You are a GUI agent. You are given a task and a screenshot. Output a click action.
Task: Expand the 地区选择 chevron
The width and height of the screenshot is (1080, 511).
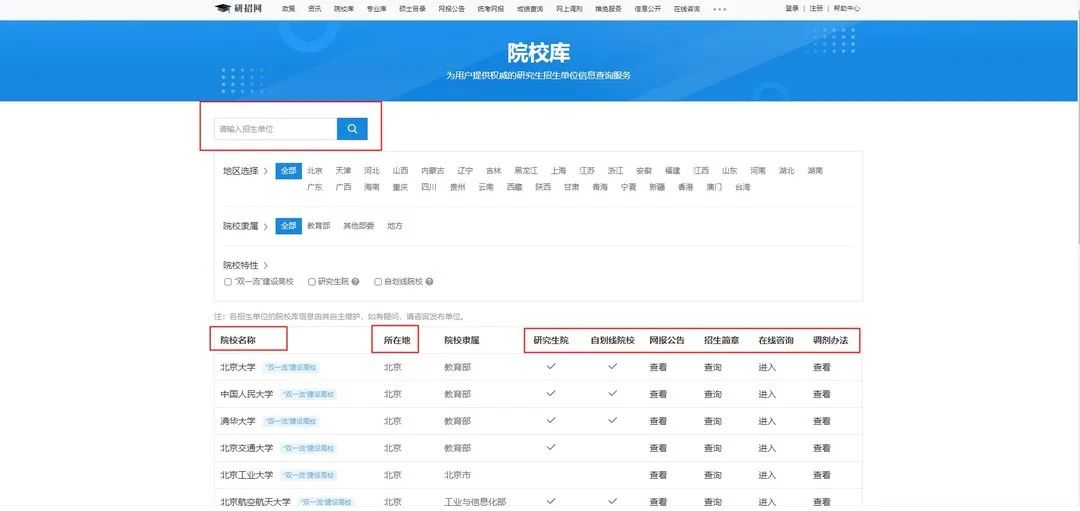[265, 171]
